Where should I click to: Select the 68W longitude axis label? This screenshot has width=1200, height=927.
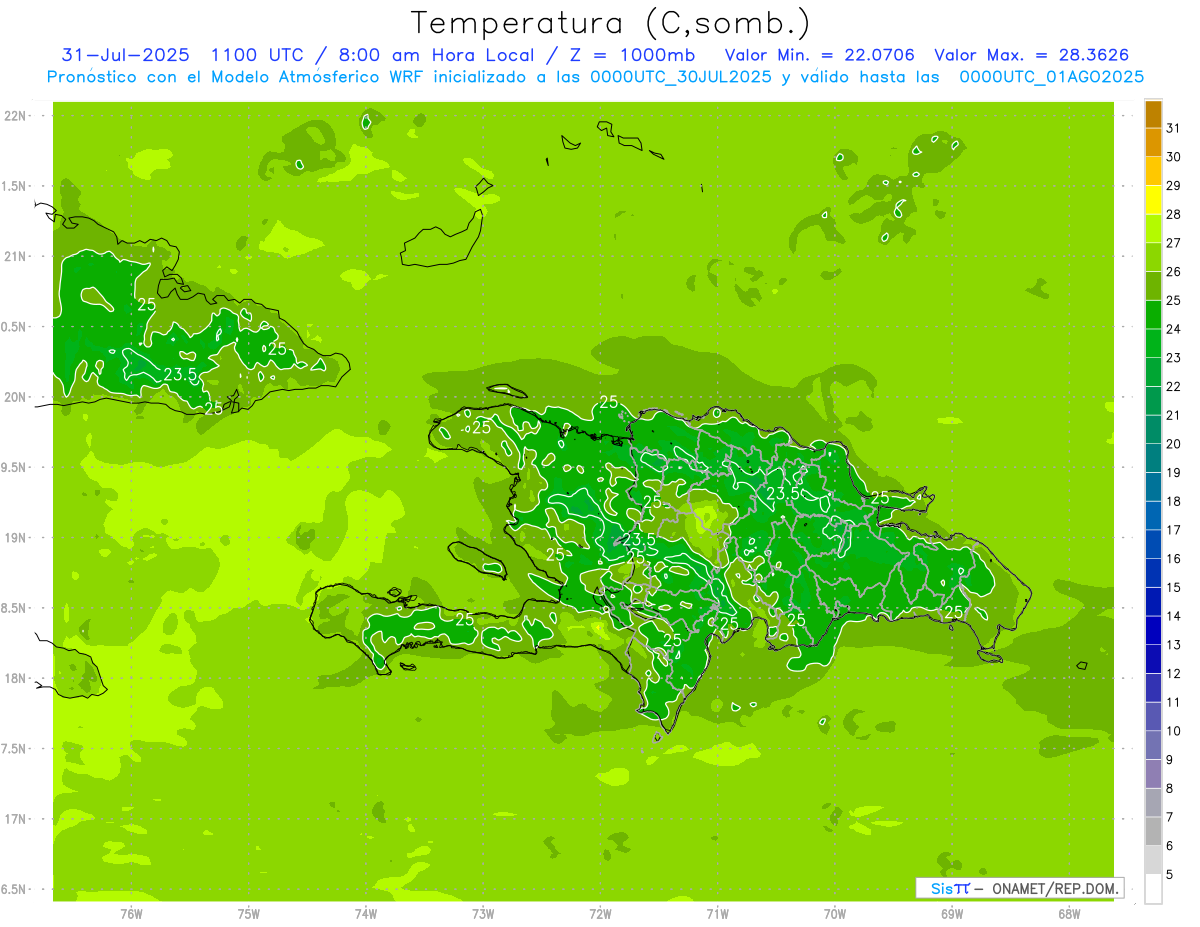click(1068, 913)
